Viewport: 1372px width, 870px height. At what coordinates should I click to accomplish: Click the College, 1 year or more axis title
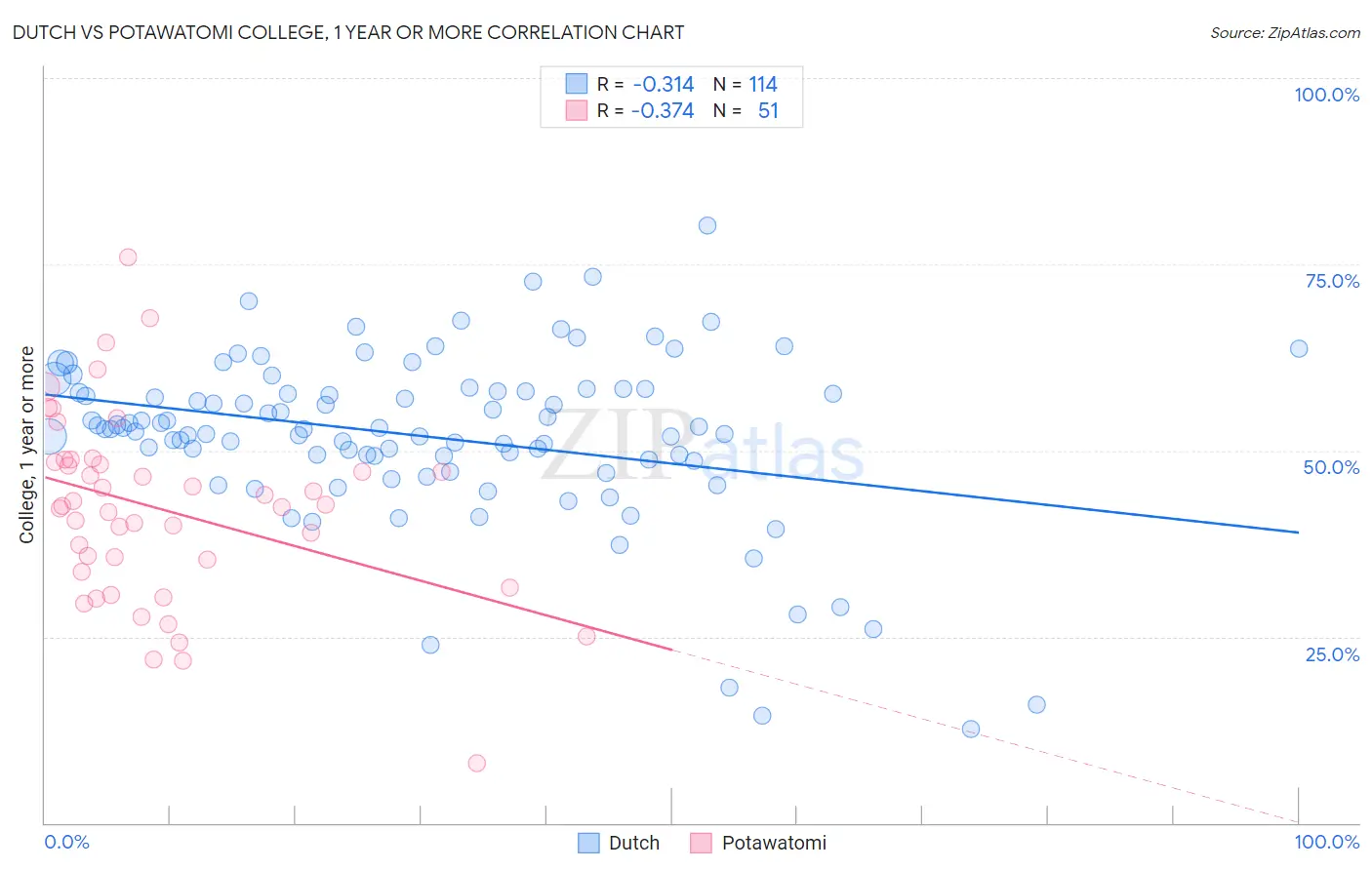pyautogui.click(x=27, y=445)
